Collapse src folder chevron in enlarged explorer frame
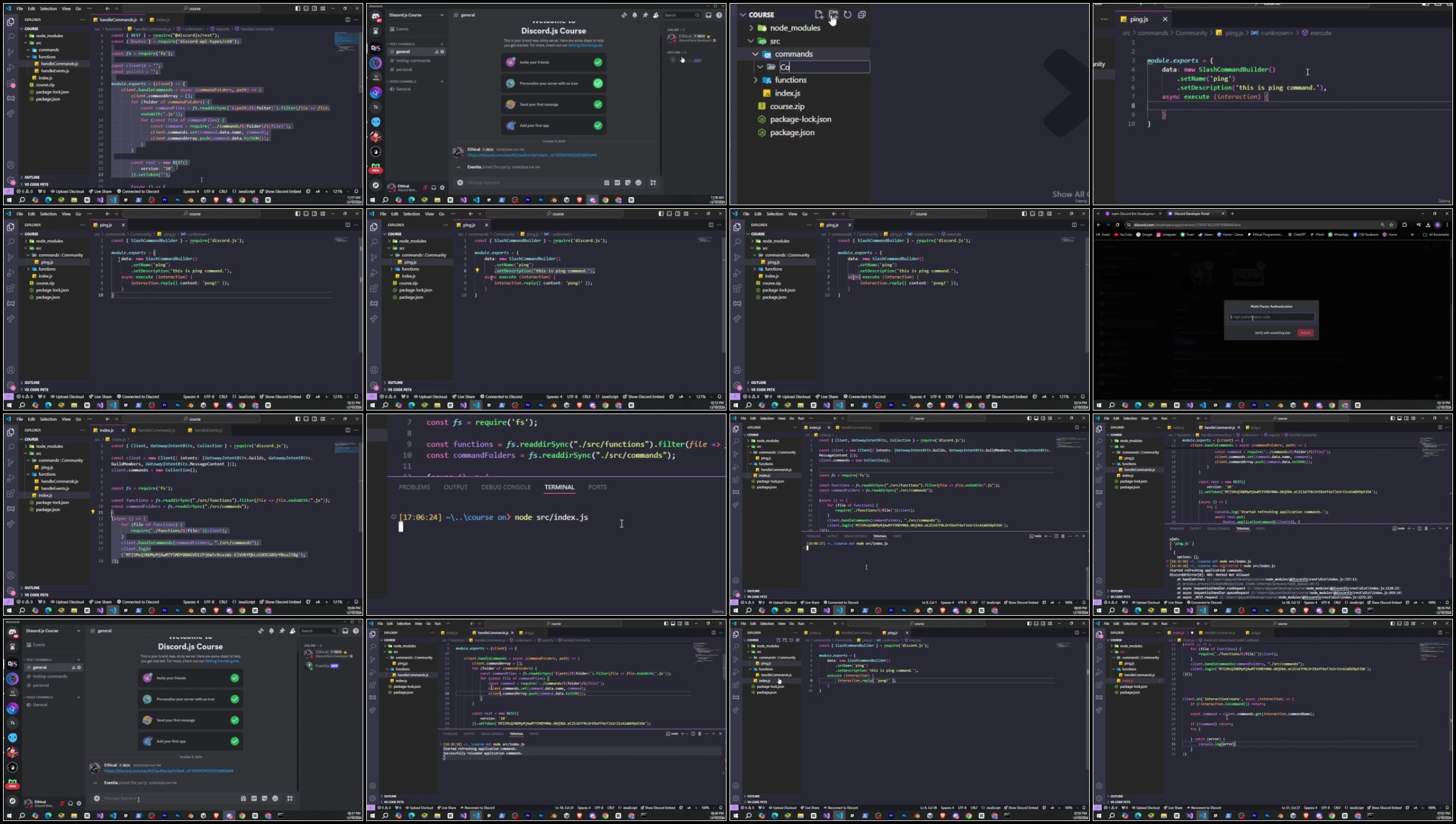The height and width of the screenshot is (824, 1456). 751,41
